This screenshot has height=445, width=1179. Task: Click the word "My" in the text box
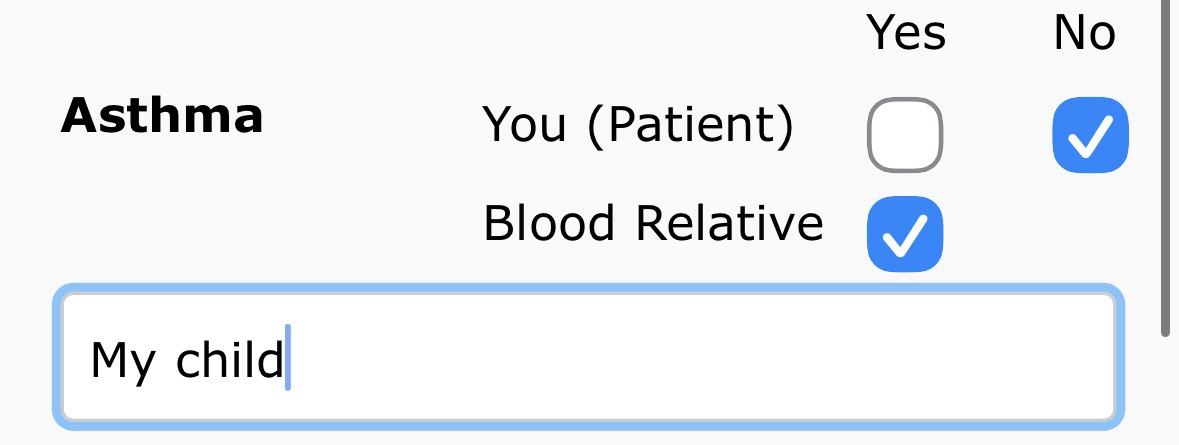coord(120,360)
